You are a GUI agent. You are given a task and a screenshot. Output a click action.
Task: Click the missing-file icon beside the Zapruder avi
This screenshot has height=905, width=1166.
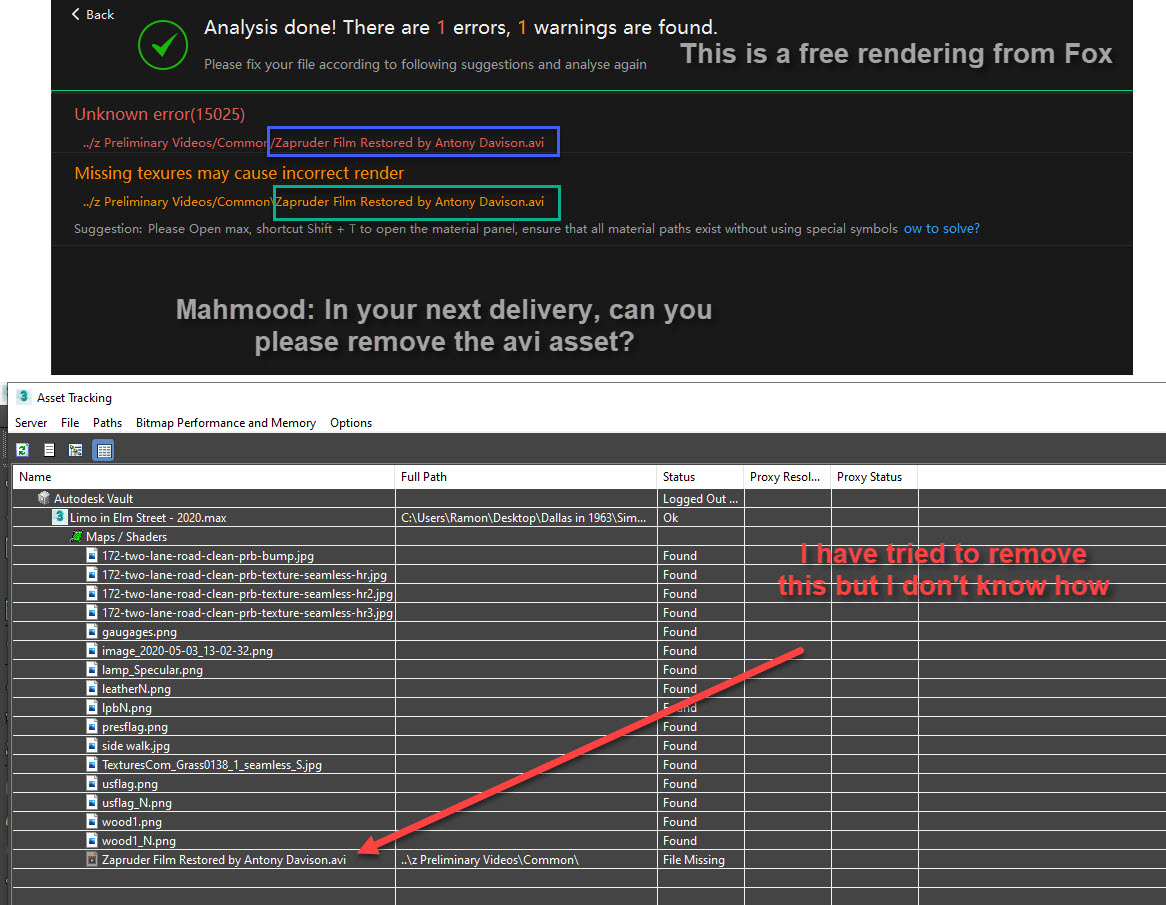click(91, 859)
